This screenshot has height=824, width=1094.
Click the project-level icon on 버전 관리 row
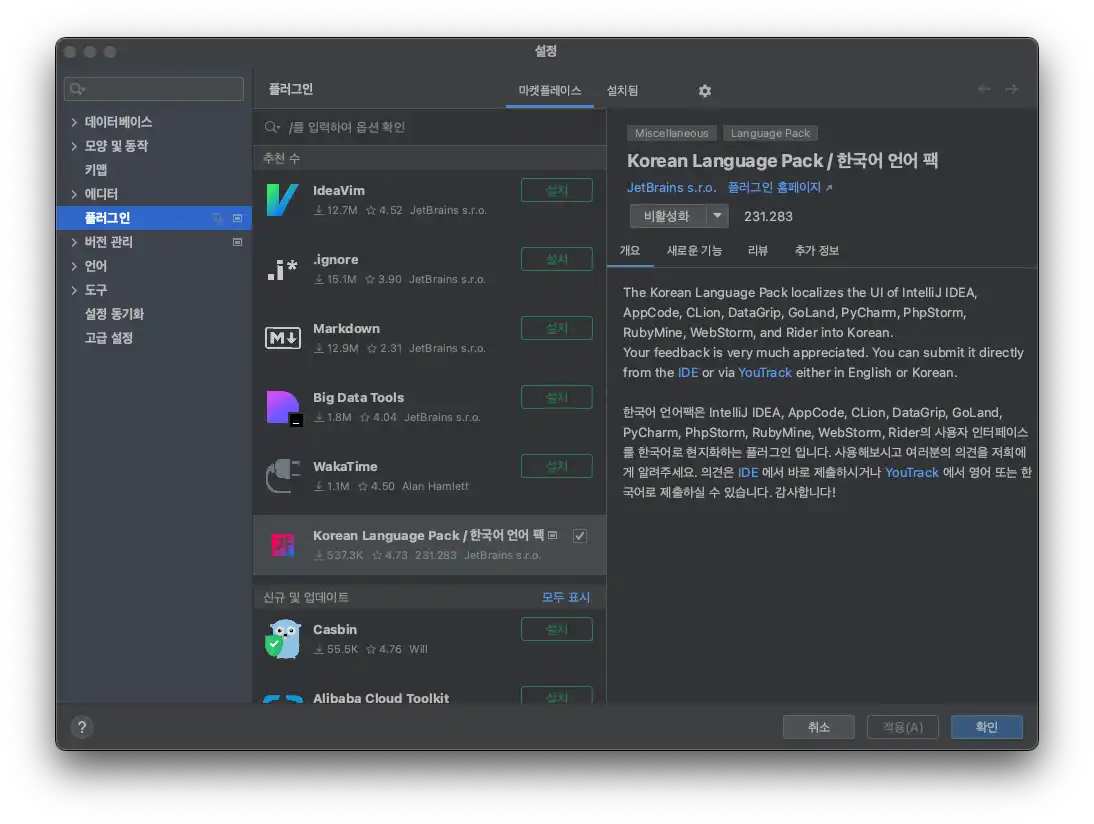click(237, 242)
